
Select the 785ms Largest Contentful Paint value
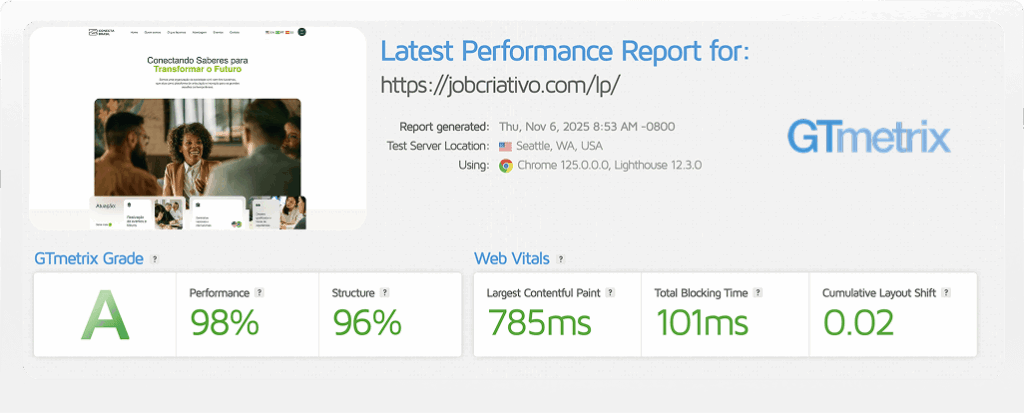(539, 322)
